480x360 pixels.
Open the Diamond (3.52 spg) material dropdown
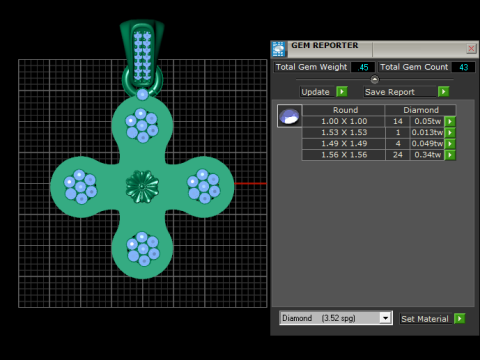tap(385, 318)
